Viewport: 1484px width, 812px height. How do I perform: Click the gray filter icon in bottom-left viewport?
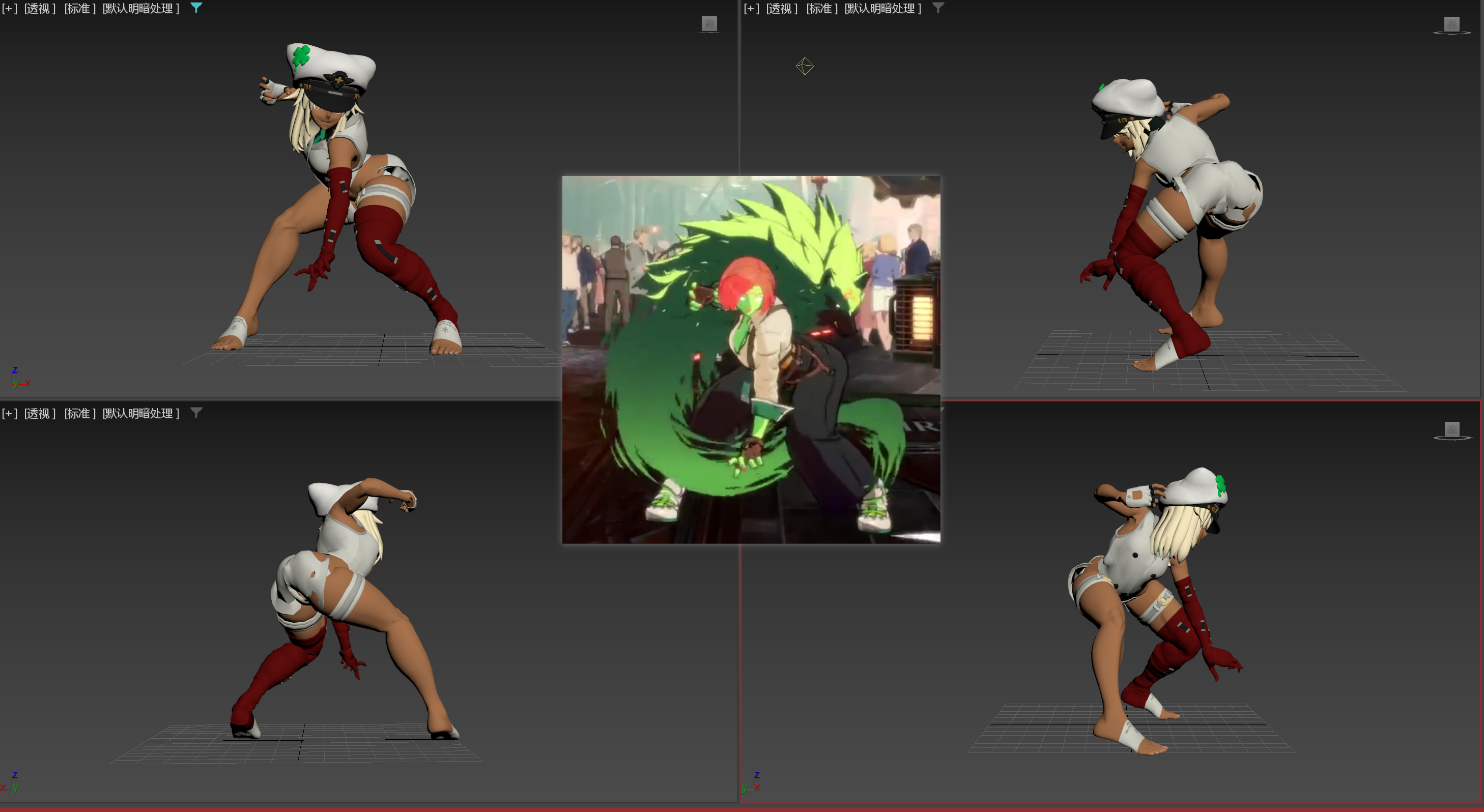click(196, 412)
